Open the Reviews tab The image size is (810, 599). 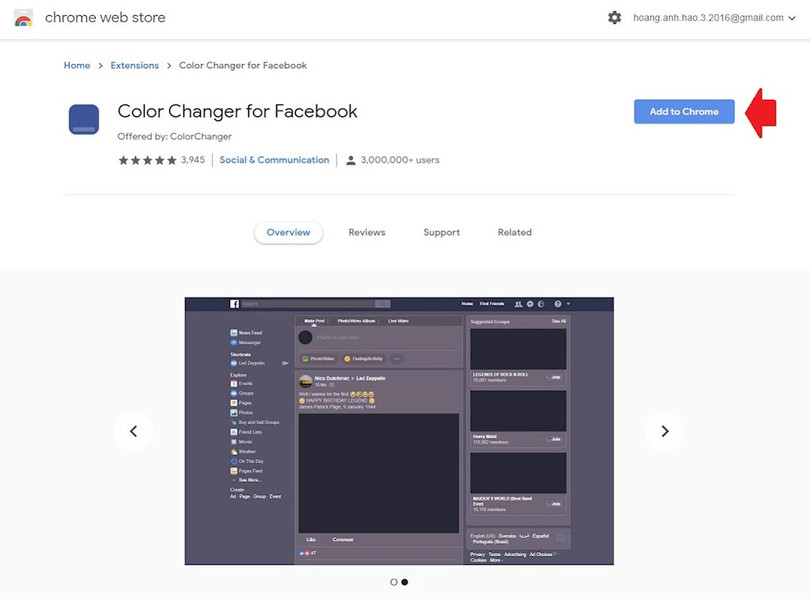pyautogui.click(x=367, y=232)
